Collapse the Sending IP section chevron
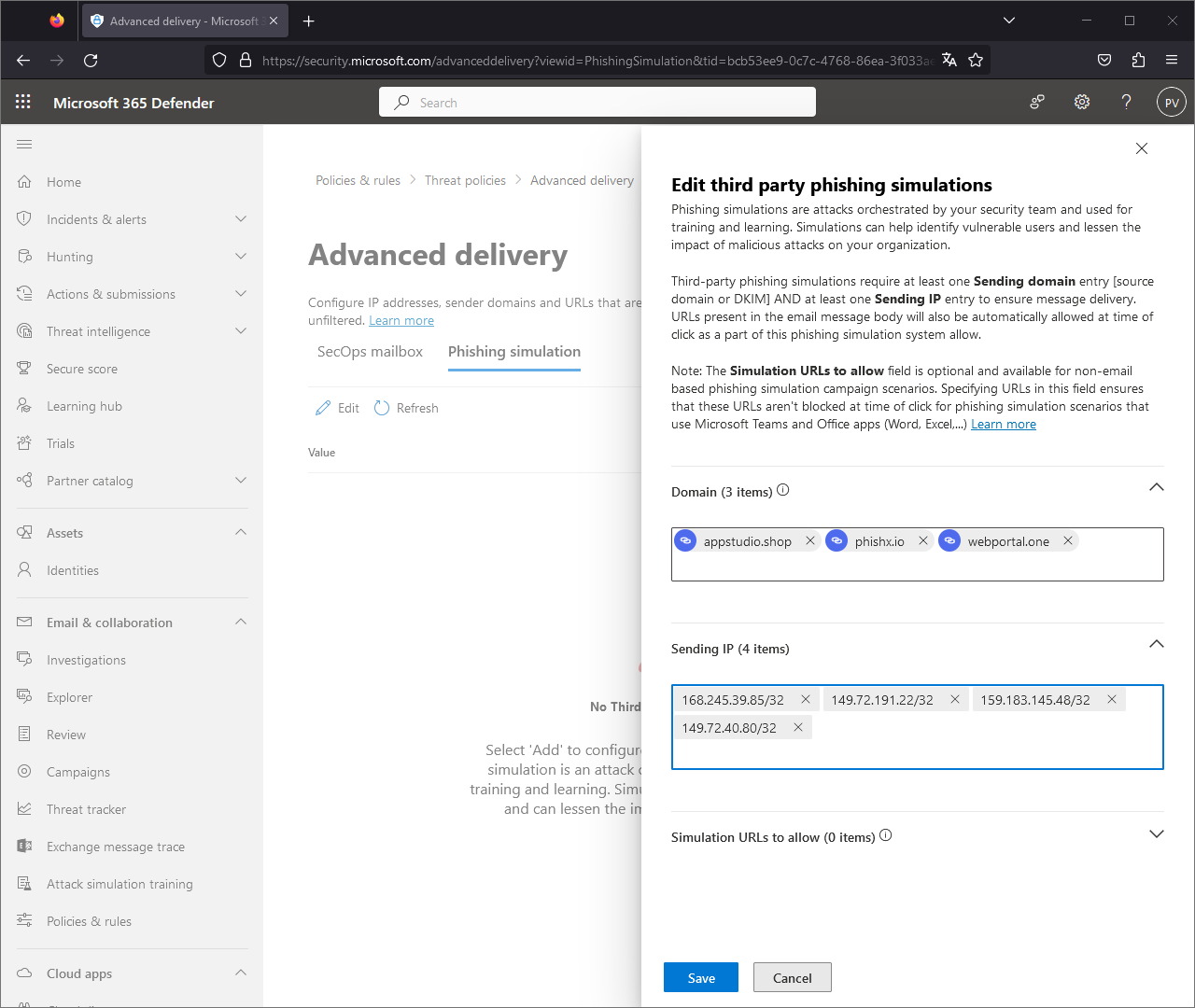 point(1157,644)
